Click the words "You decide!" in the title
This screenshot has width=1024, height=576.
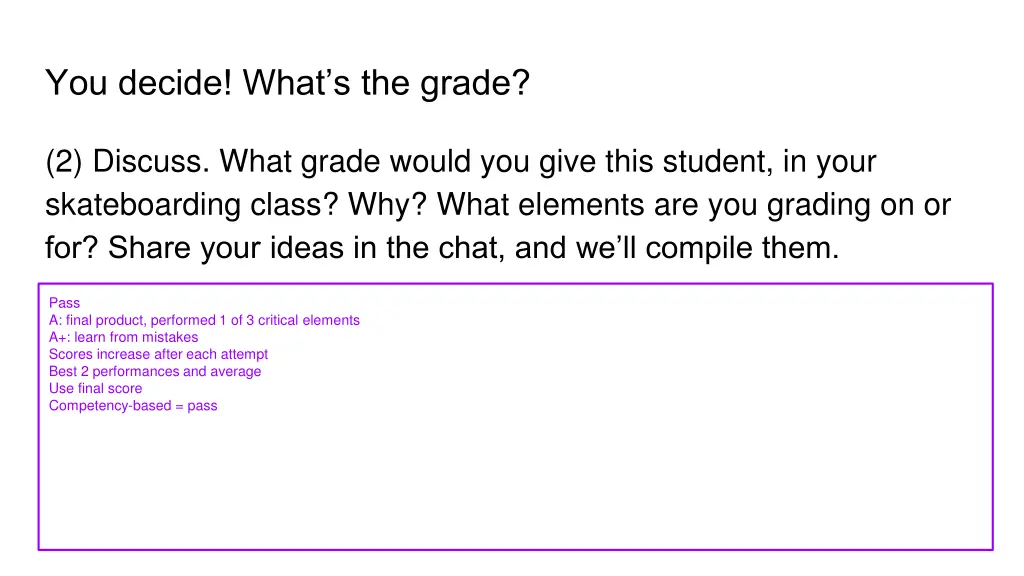click(x=138, y=83)
